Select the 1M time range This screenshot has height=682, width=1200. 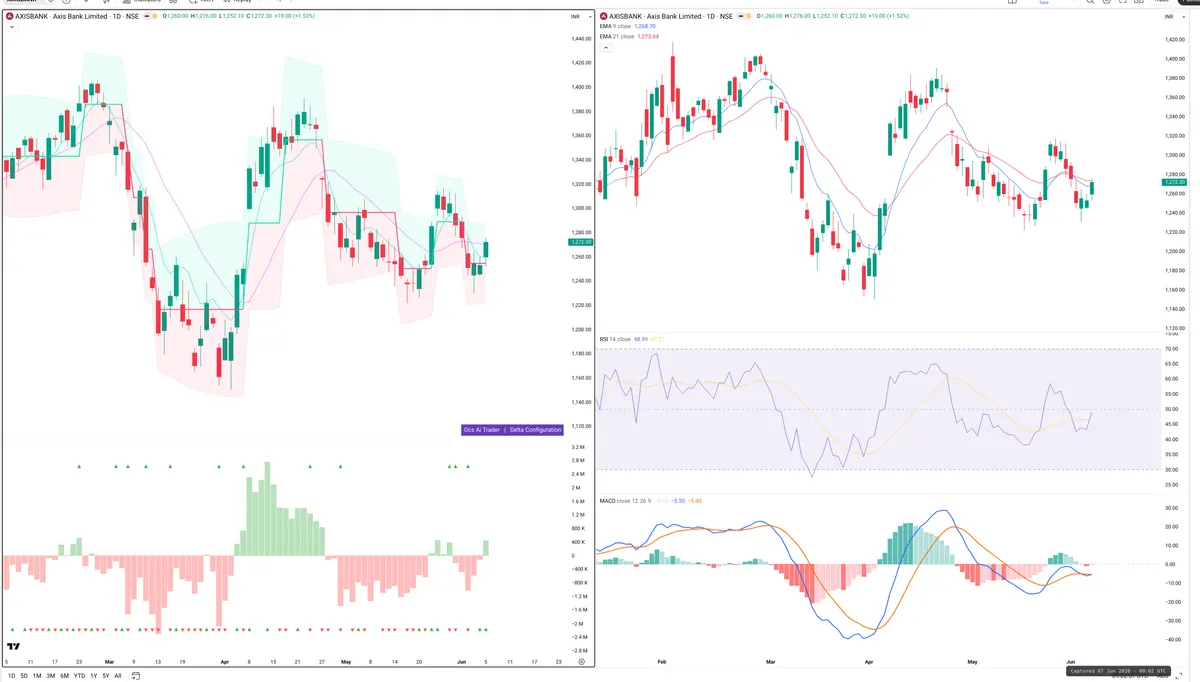click(38, 676)
